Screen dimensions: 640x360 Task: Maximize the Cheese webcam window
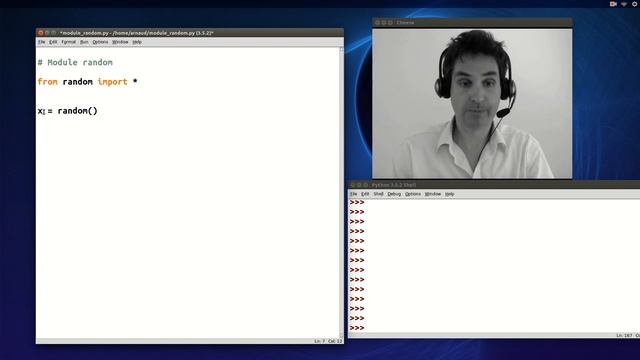point(390,22)
